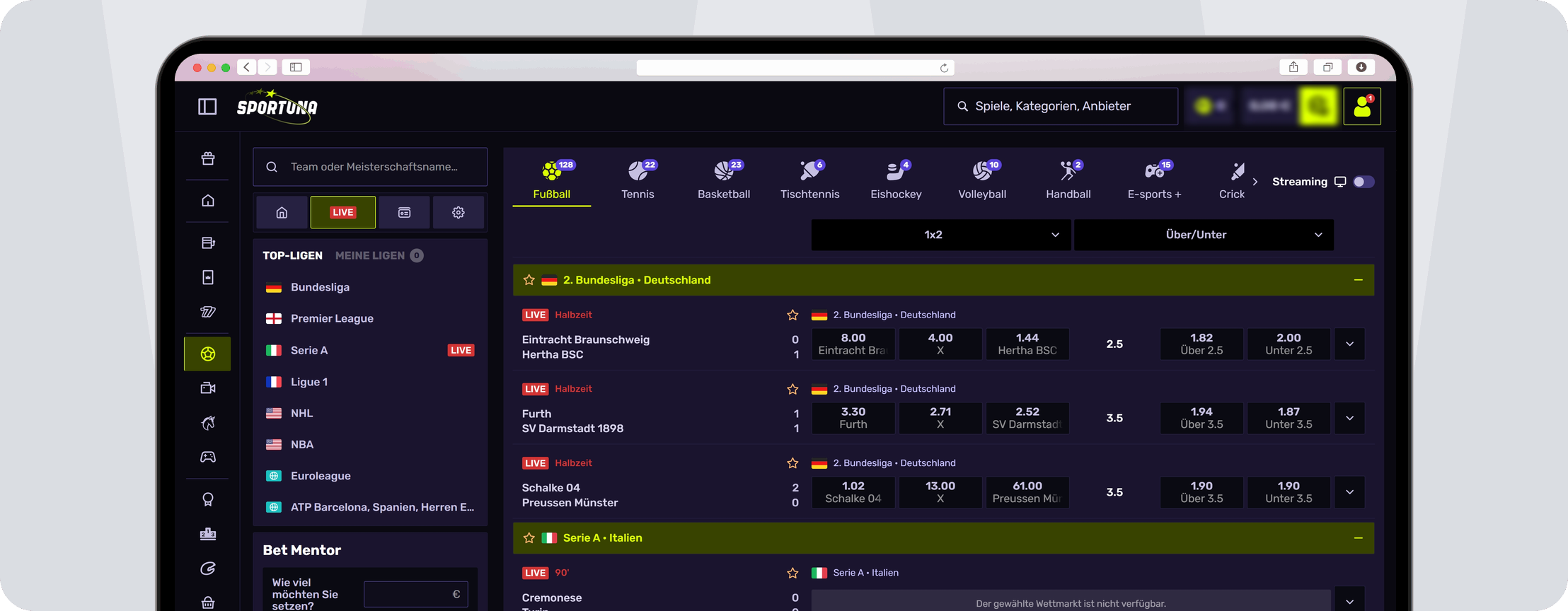The width and height of the screenshot is (1568, 611).
Task: Bet on Eintracht Braunschweig at 8.00
Action: click(x=853, y=344)
